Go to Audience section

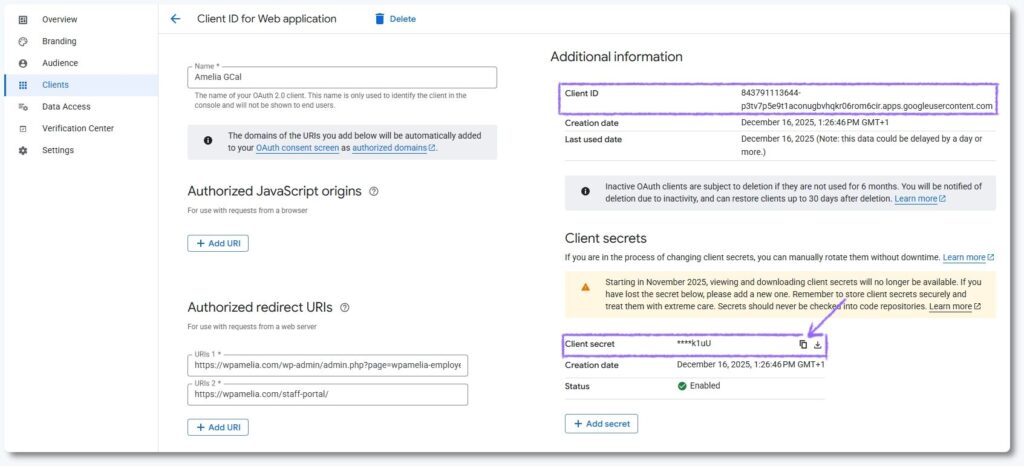coord(59,63)
